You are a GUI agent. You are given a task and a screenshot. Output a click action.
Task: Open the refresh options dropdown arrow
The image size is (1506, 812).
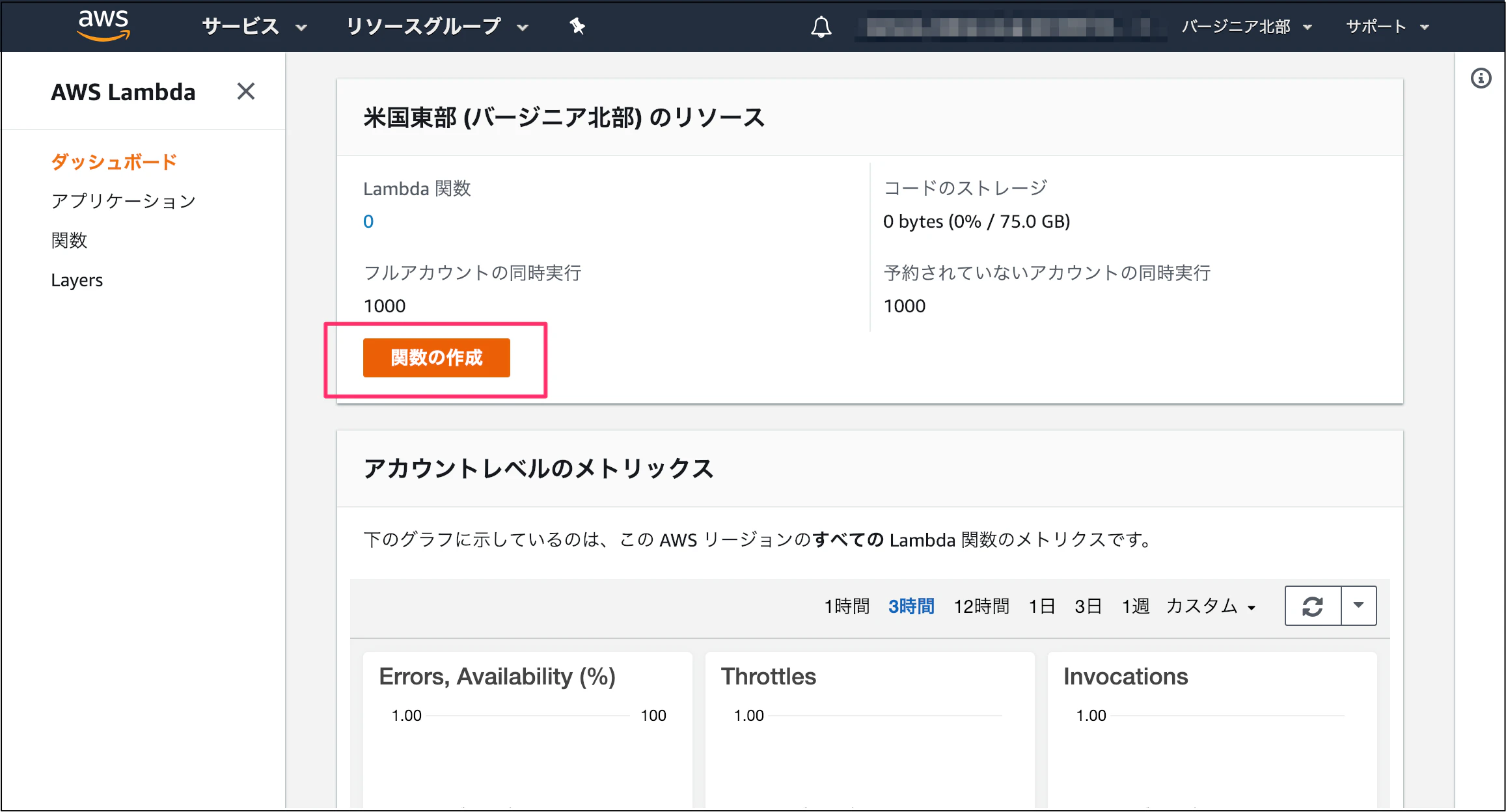tap(1359, 606)
